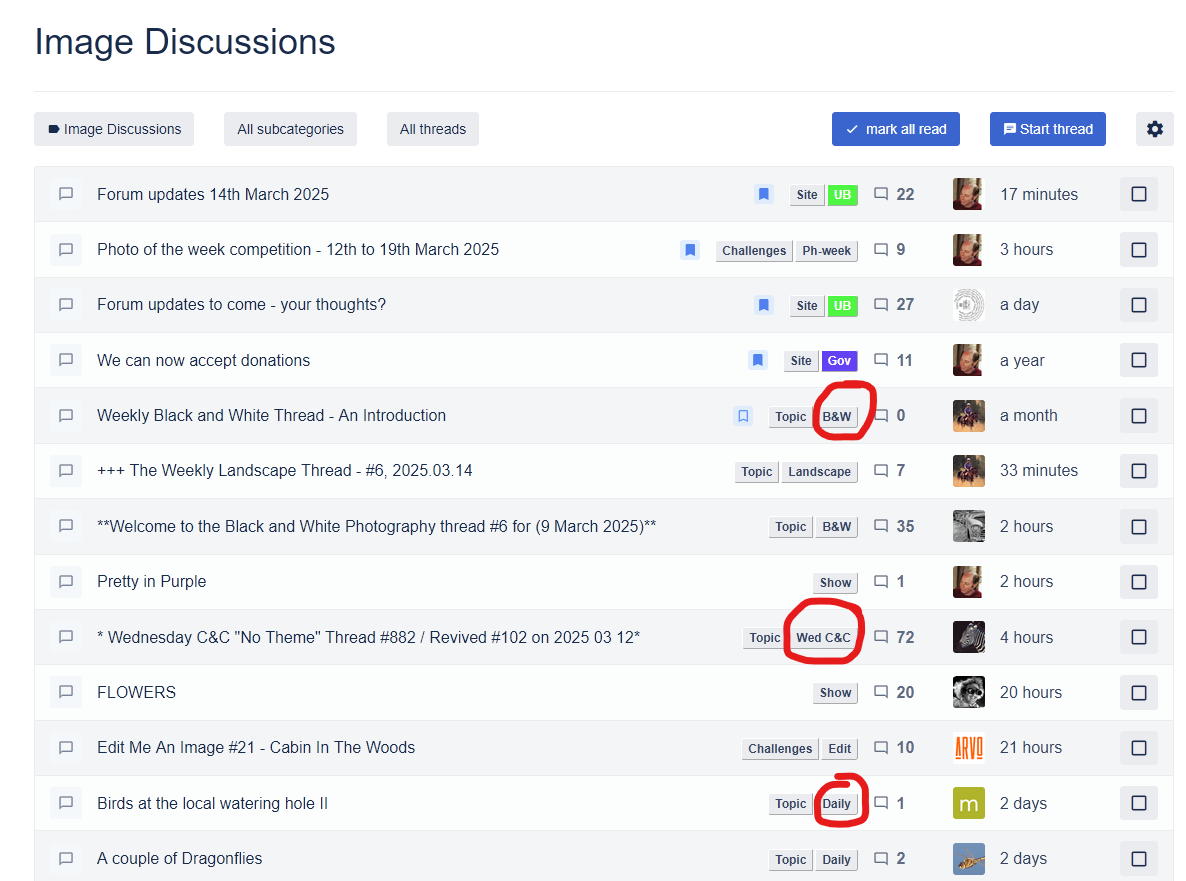
Task: Click the mark all read button
Action: click(896, 129)
